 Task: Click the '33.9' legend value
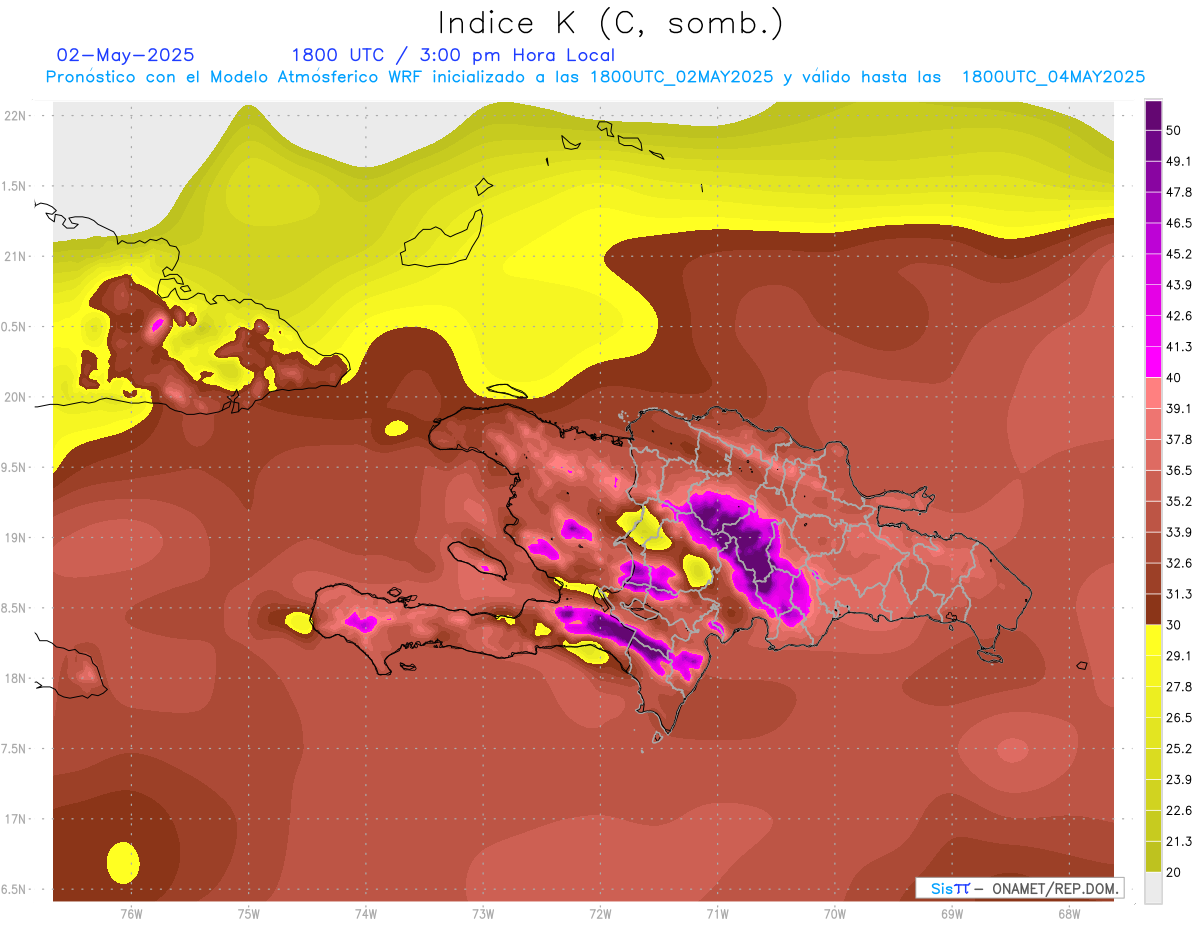(1179, 532)
